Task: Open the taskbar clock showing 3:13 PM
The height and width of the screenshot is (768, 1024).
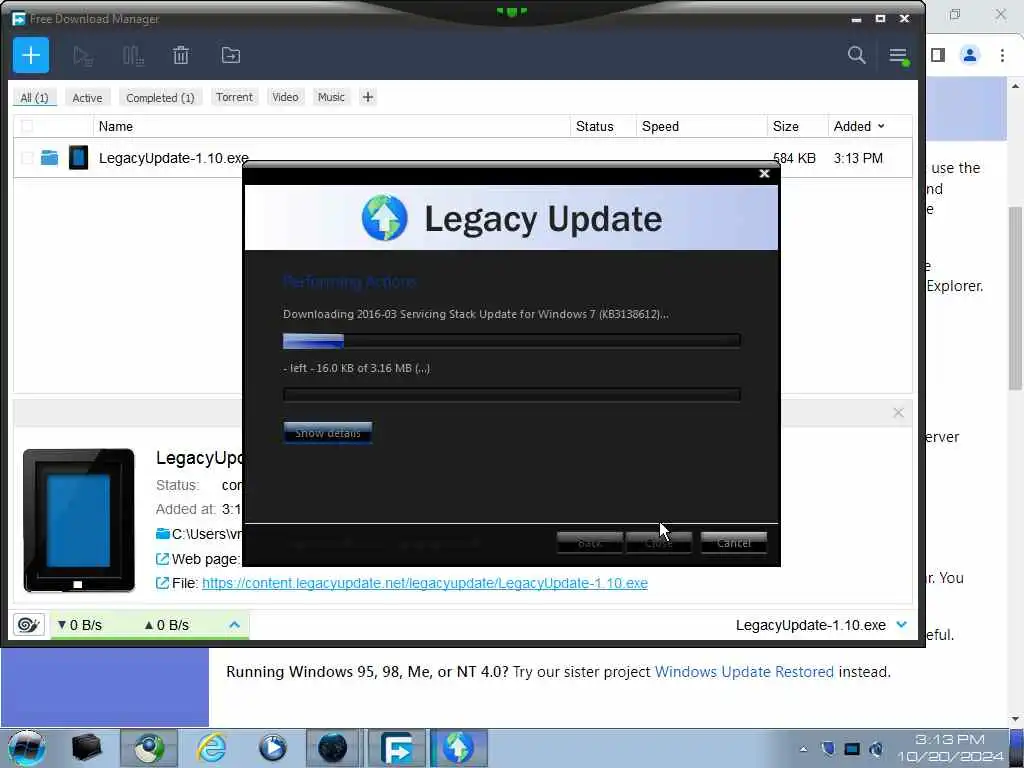Action: 950,748
